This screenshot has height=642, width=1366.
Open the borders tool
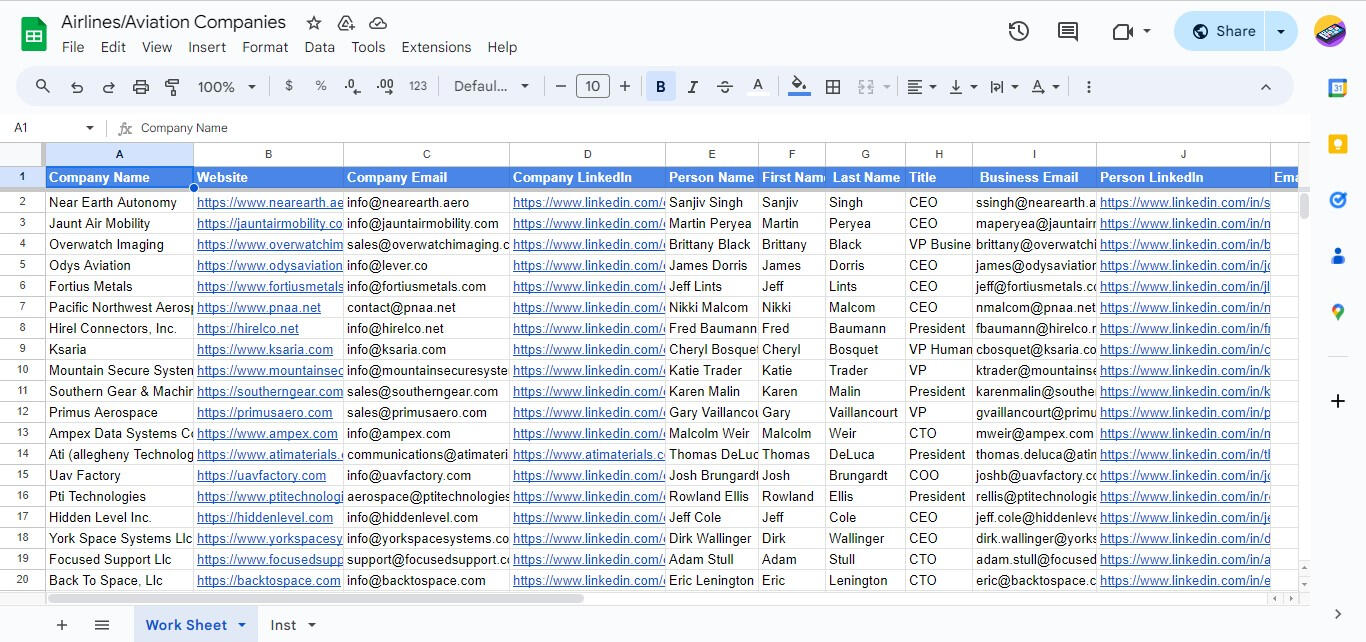(x=832, y=87)
